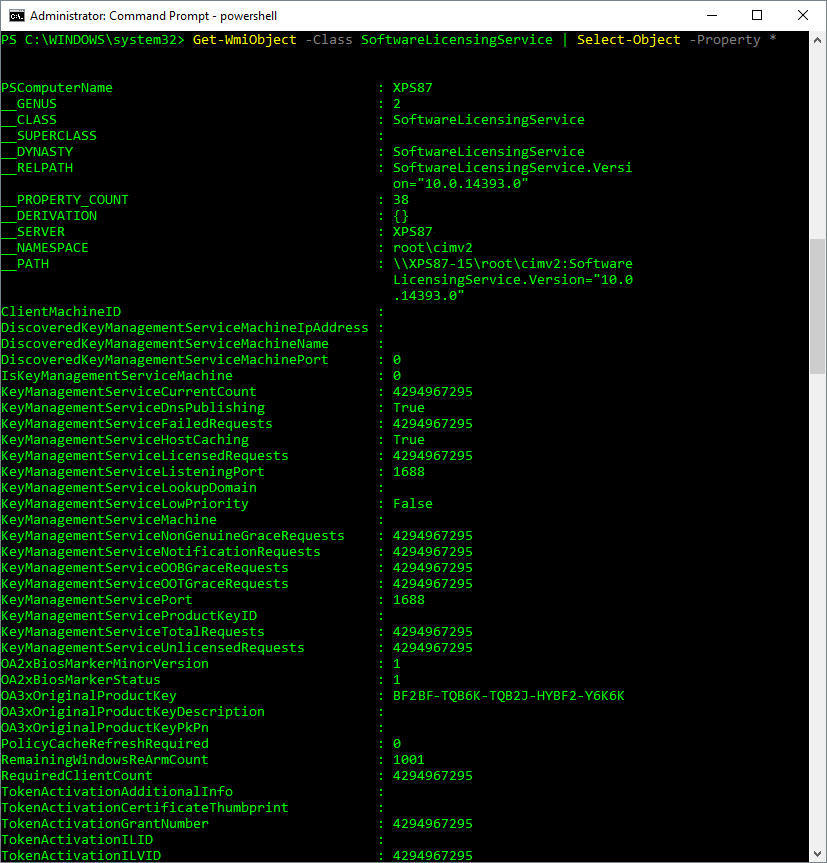Screen dimensions: 827x863
Task: Click the scrollbar down arrow
Action: pos(817,854)
